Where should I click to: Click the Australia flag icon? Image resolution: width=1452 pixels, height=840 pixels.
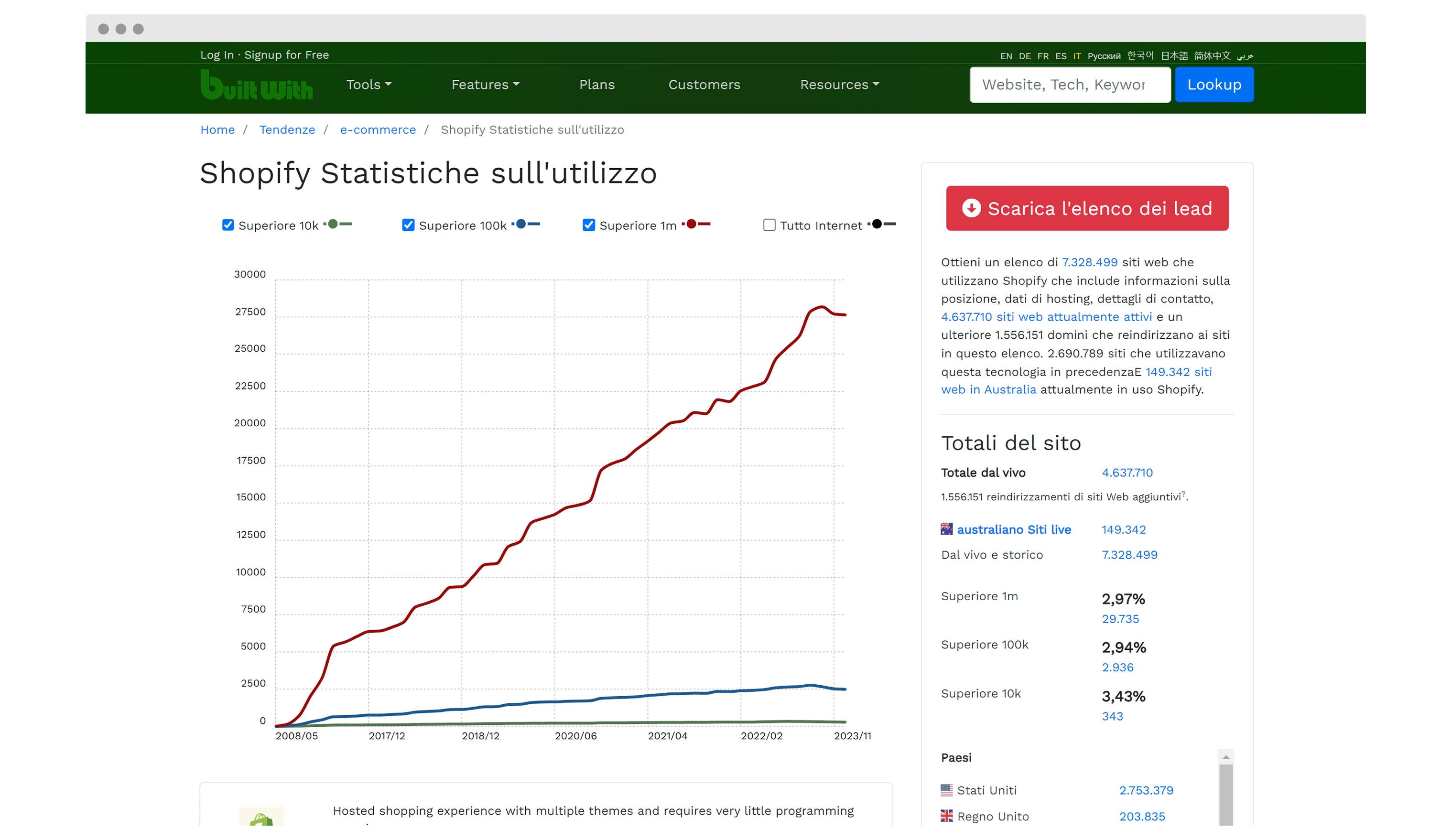[x=946, y=529]
